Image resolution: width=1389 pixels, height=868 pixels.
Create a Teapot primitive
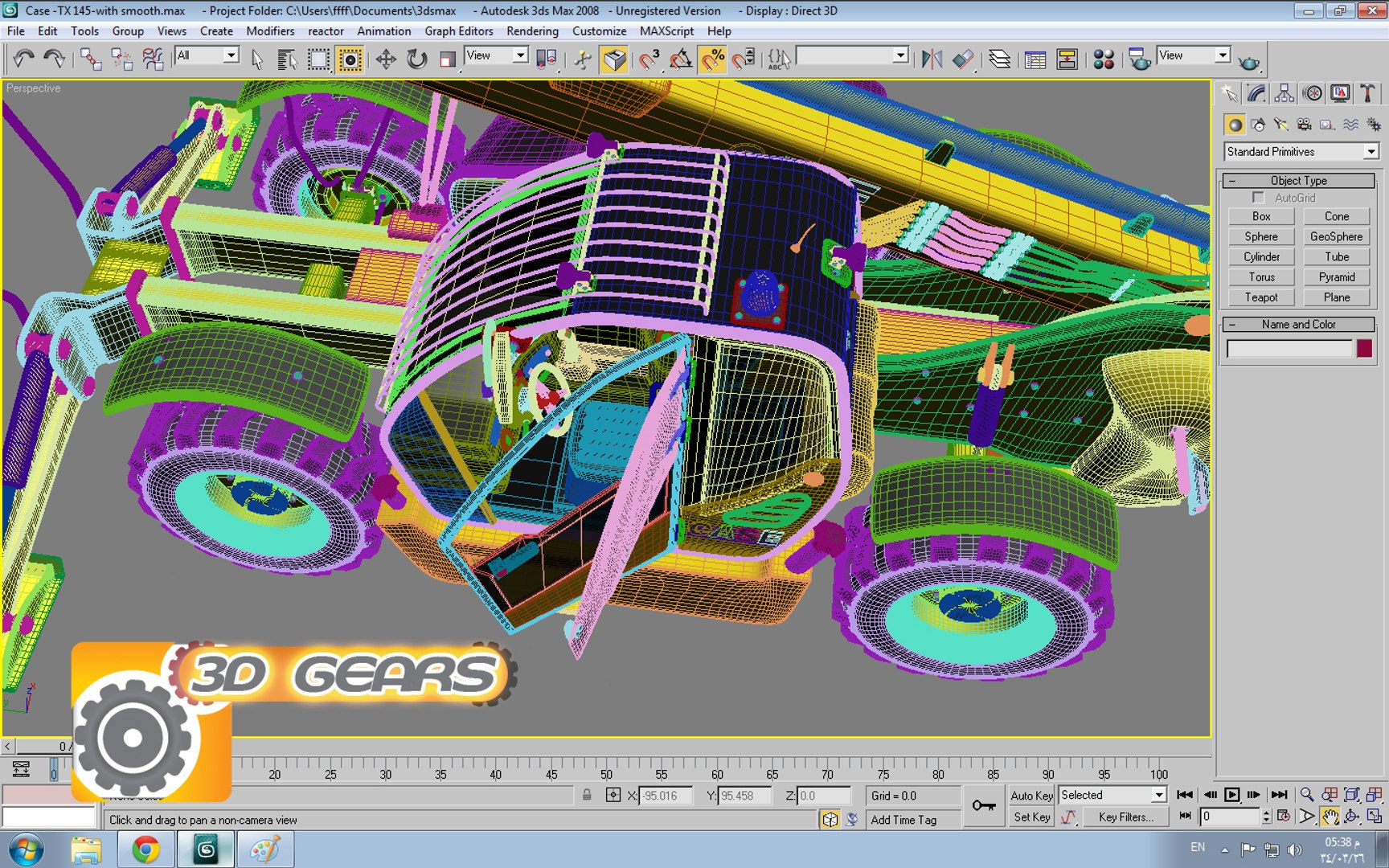coord(1261,297)
